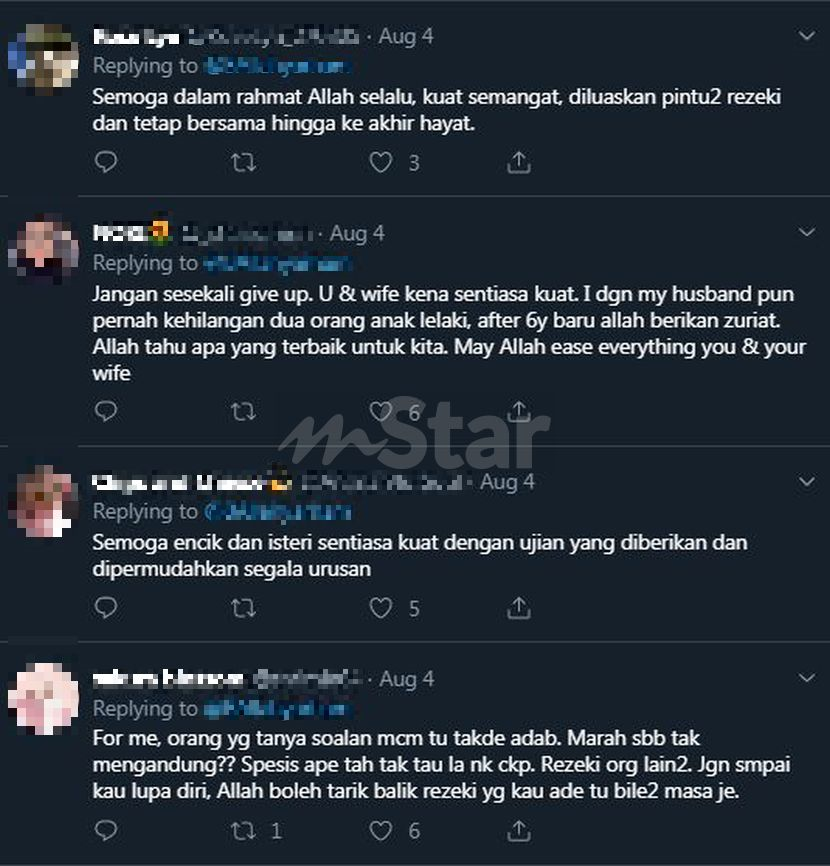Retweet the 'Jangan sesekali give up' tweet
Viewport: 830px width, 866px height.
click(x=243, y=411)
